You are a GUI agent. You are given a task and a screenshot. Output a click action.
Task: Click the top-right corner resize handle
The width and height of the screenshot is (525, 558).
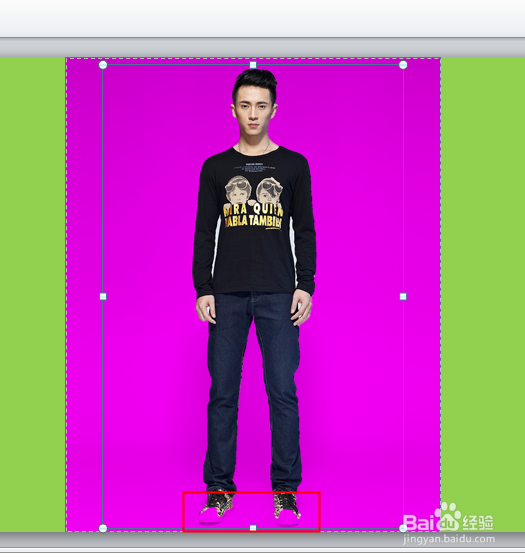pos(403,65)
